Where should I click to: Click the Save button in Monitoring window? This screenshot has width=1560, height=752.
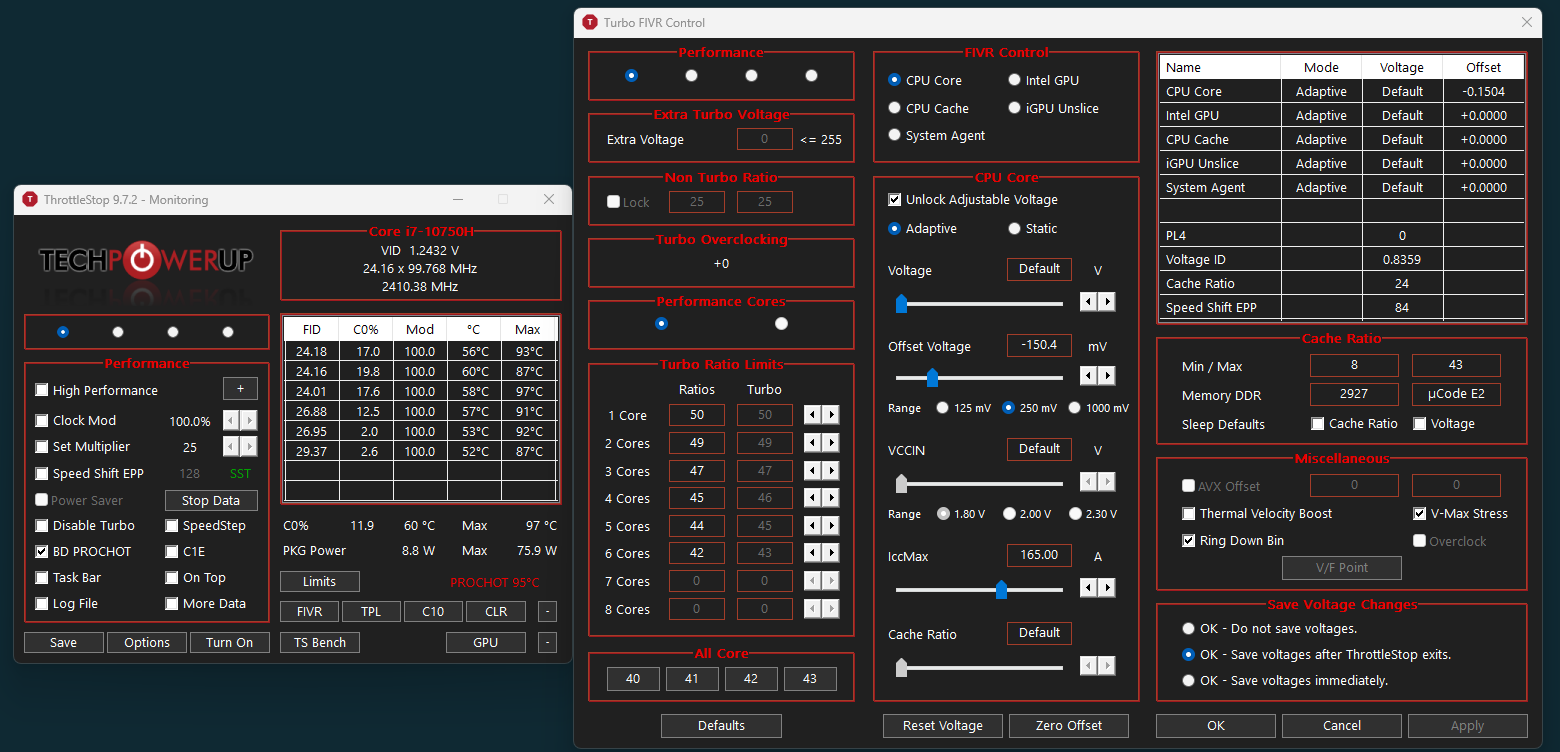pos(64,642)
